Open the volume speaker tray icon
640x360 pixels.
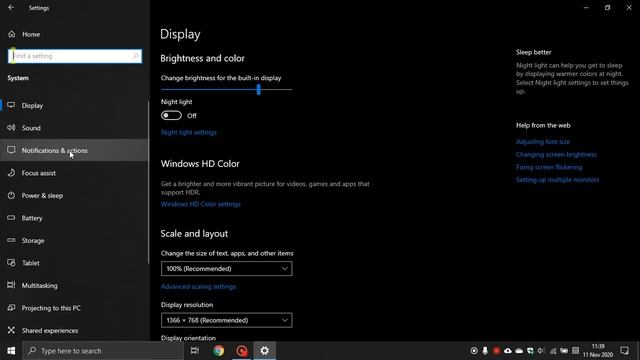pyautogui.click(x=541, y=351)
